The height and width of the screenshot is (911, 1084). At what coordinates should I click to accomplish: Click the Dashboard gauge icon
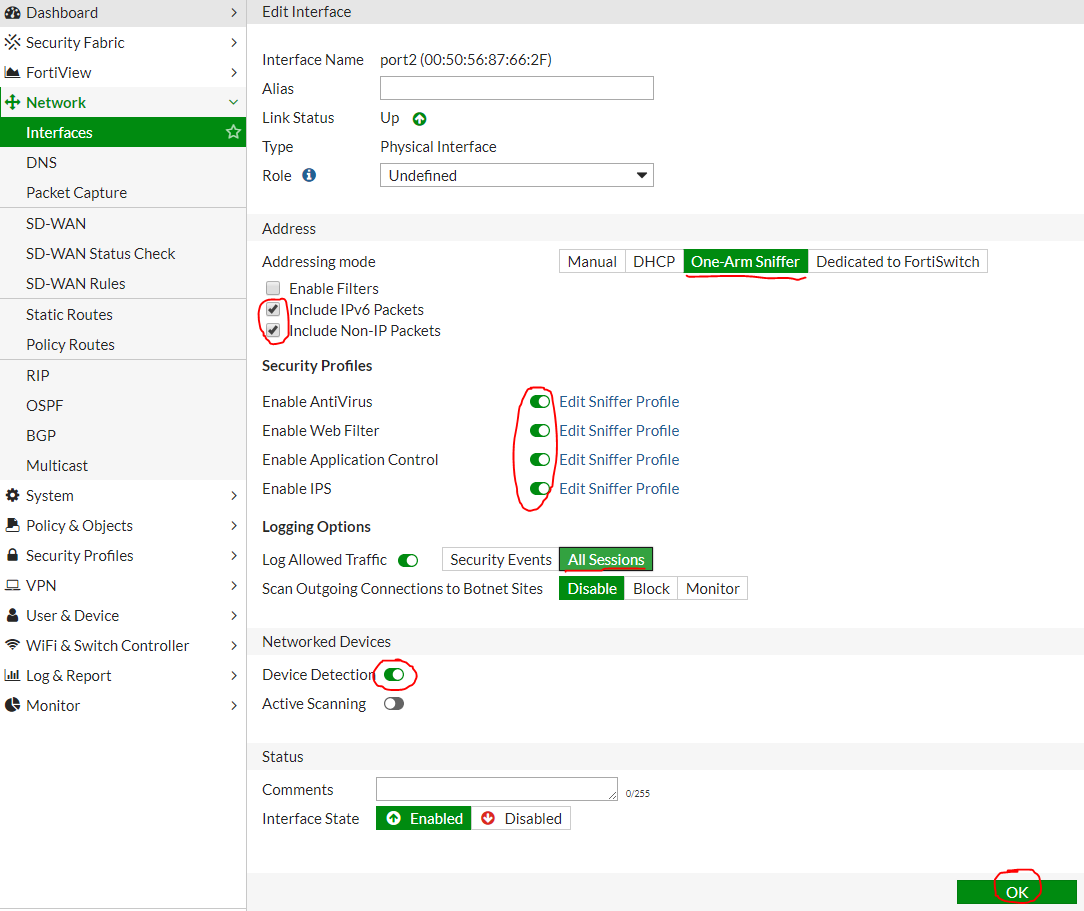pyautogui.click(x=12, y=12)
